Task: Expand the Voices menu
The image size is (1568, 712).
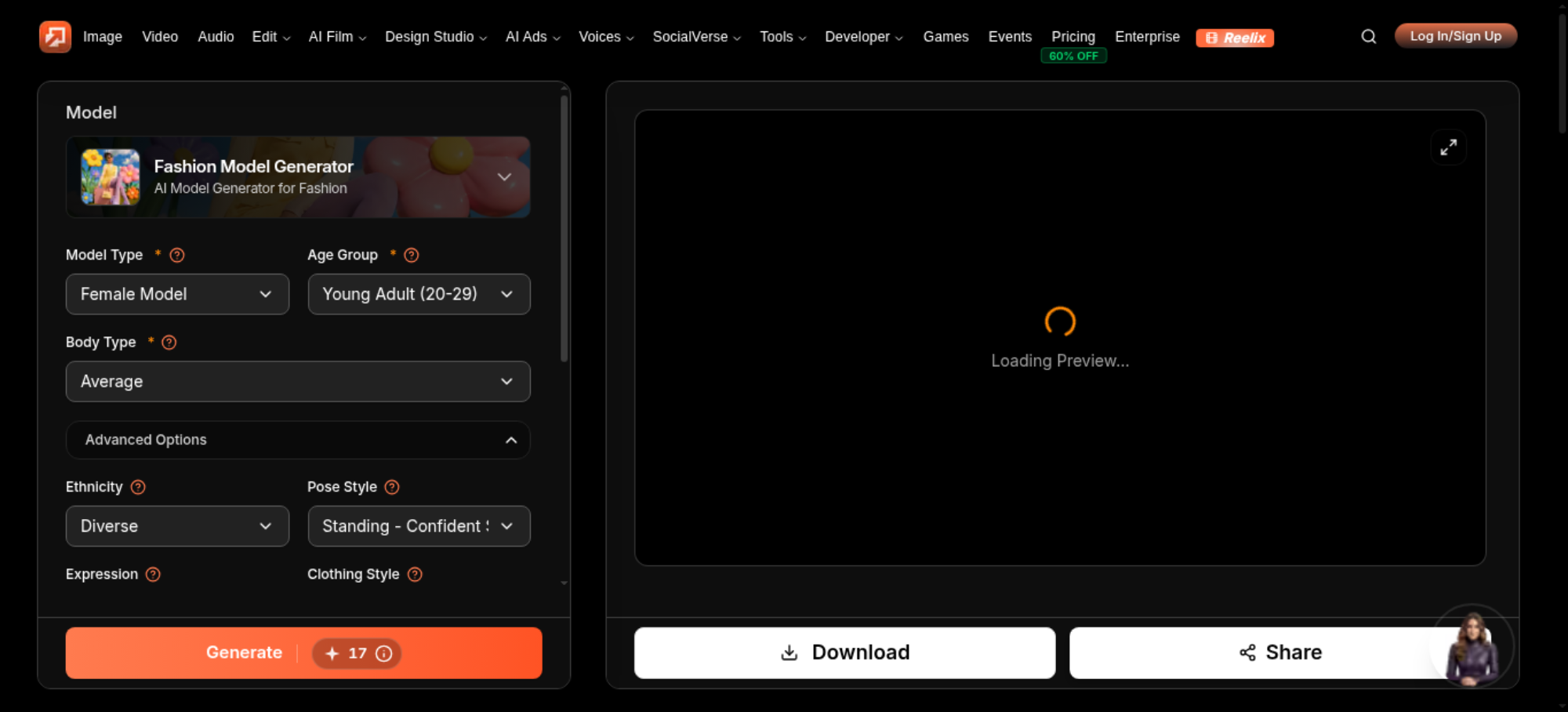Action: [x=606, y=37]
